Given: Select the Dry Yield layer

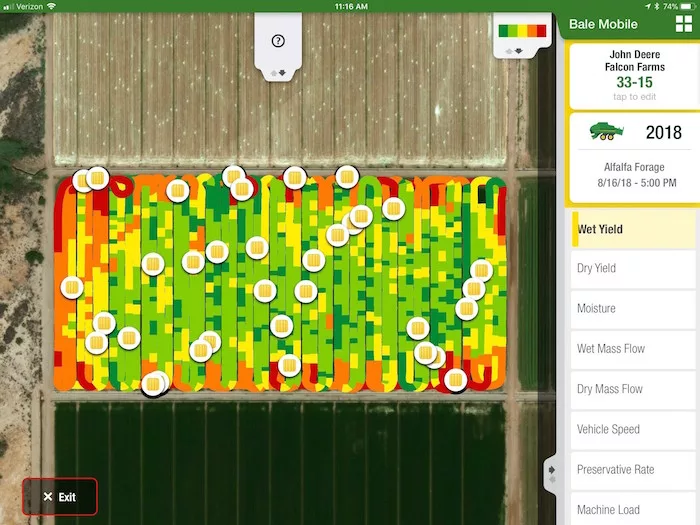Looking at the screenshot, I should [633, 268].
